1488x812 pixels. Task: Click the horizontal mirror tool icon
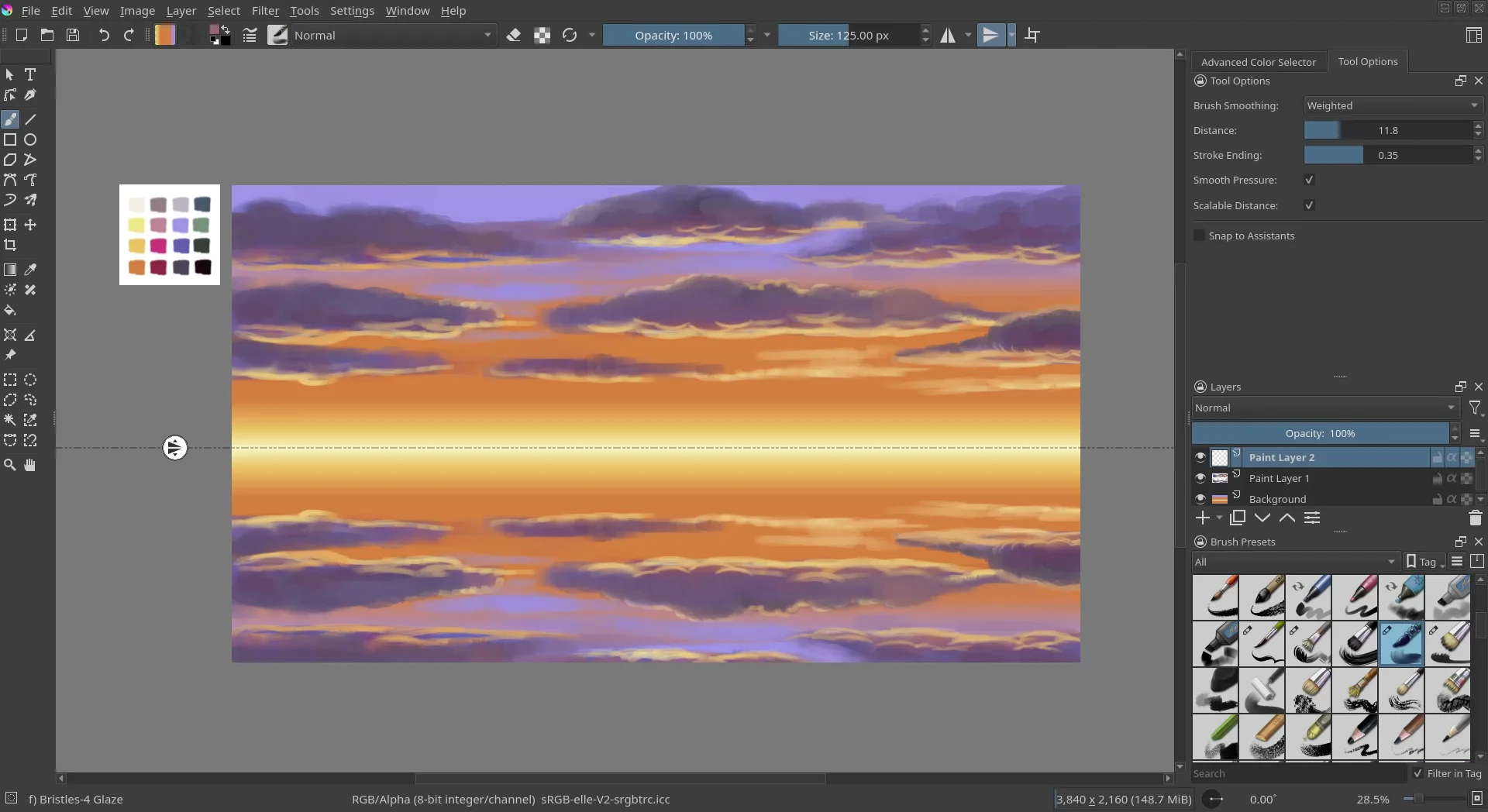pyautogui.click(x=948, y=36)
